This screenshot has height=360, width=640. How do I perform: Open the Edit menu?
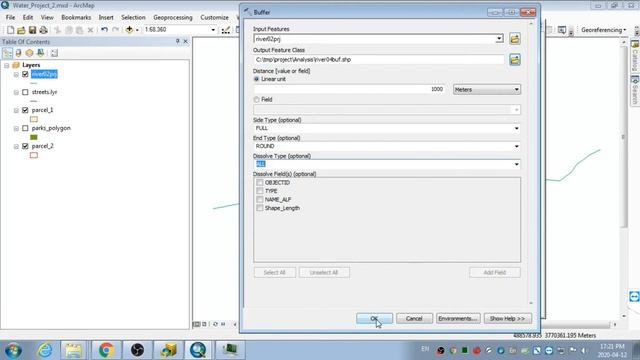pyautogui.click(x=28, y=18)
